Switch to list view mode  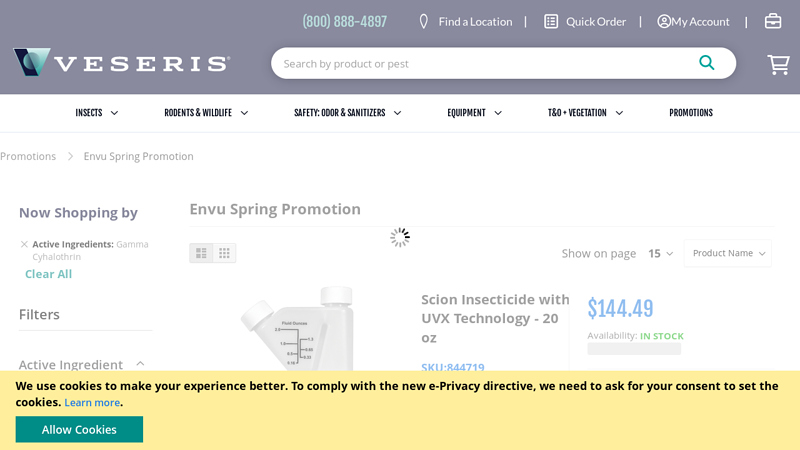(201, 253)
